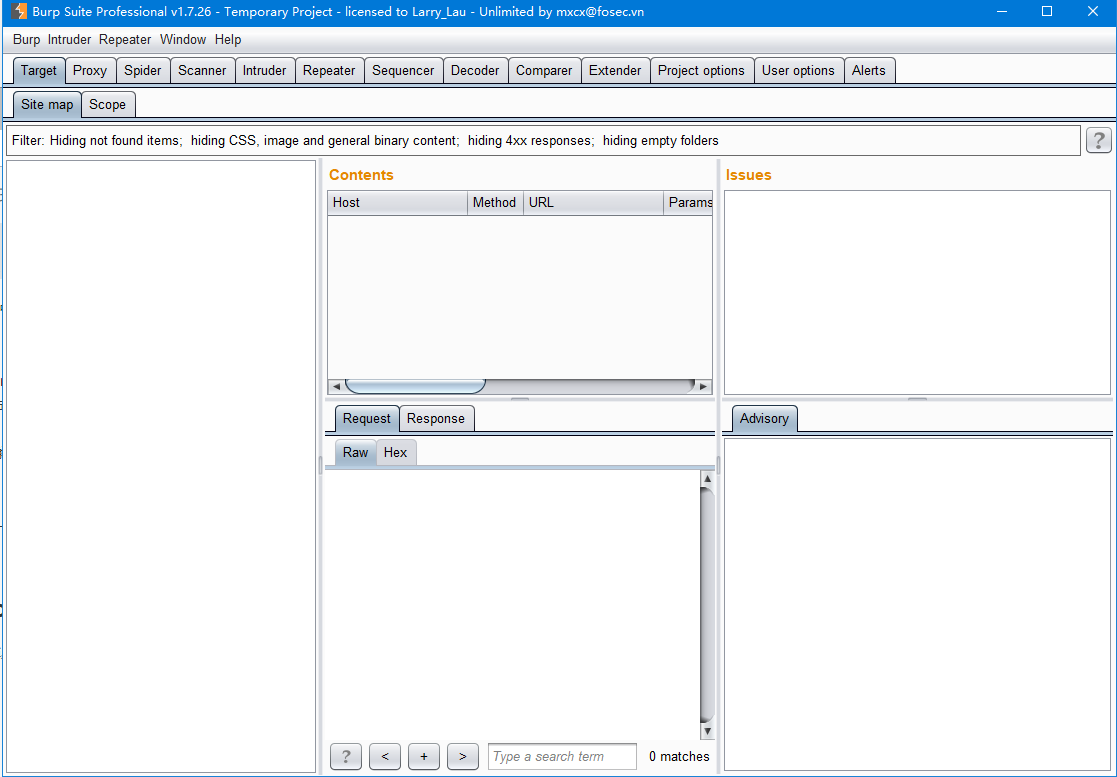Open the Window menu
Viewport: 1117px width, 777px height.
tap(182, 40)
